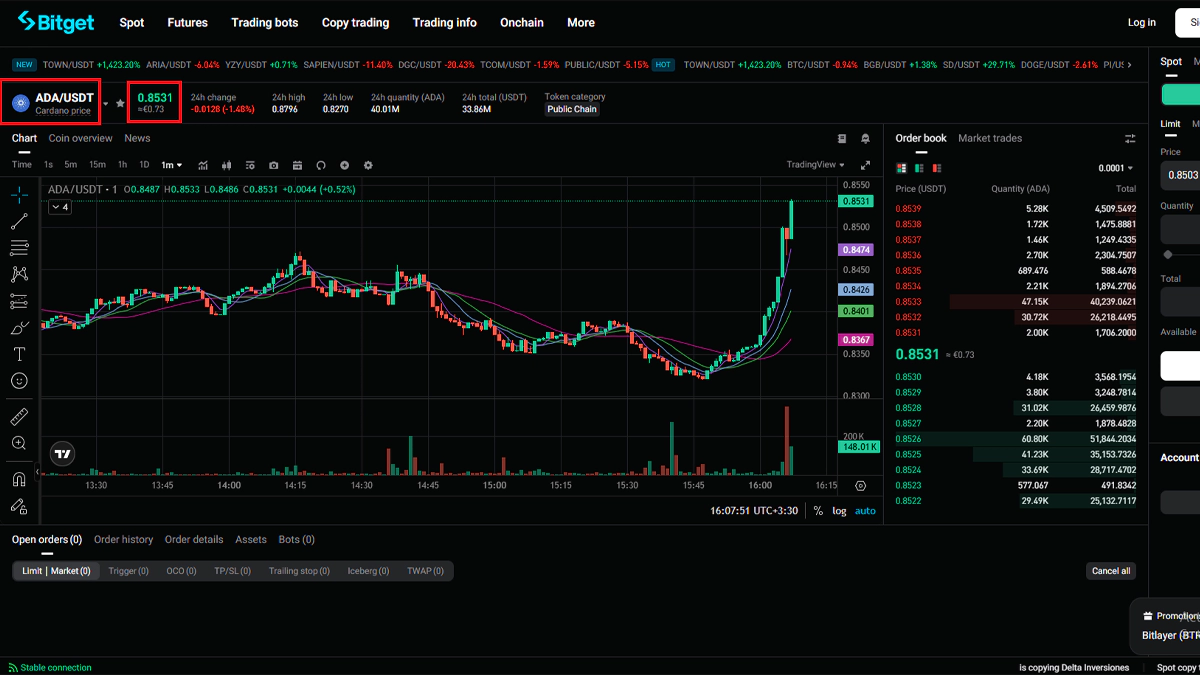Refresh the chart with reload icon

click(321, 165)
